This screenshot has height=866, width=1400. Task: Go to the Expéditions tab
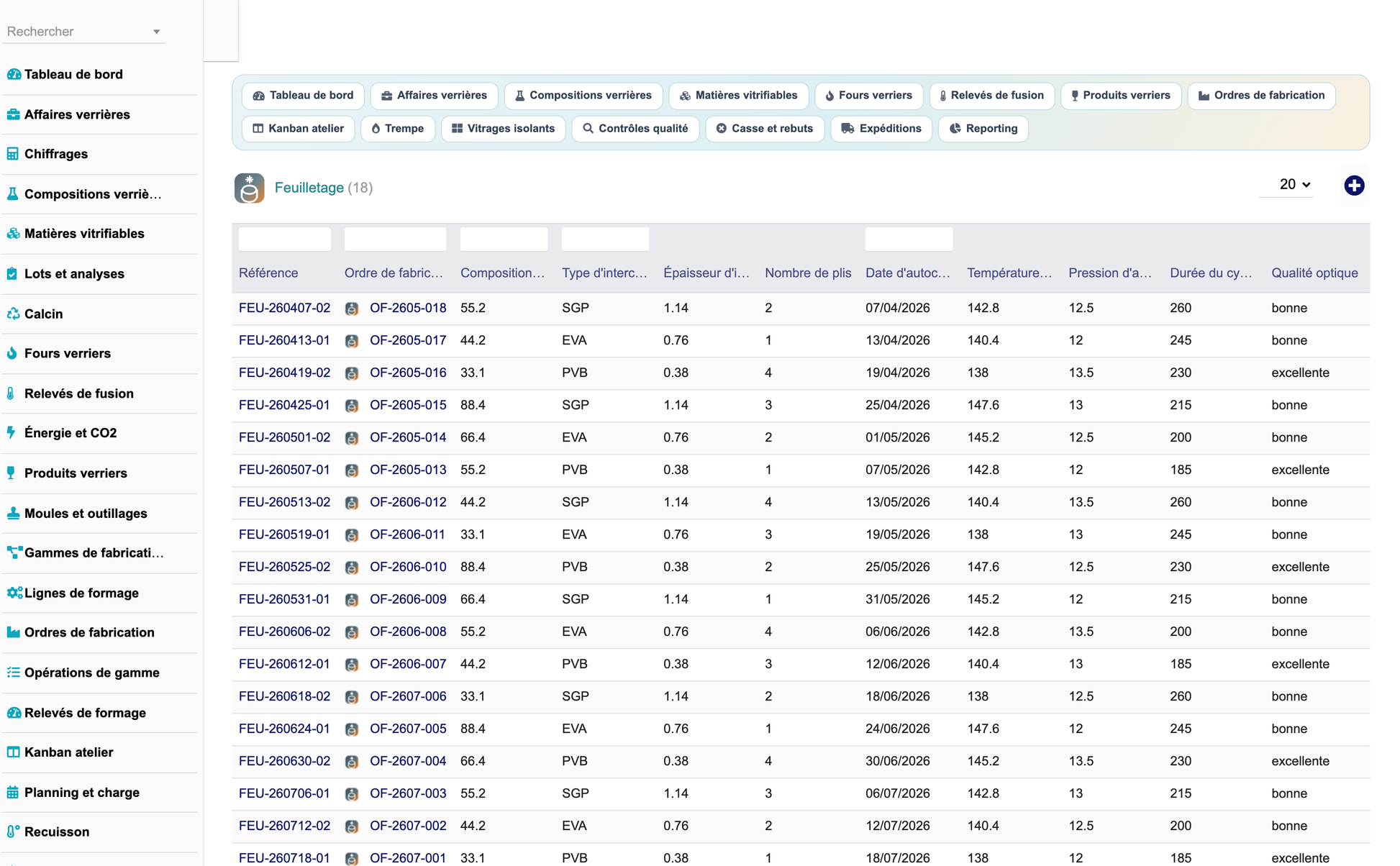pos(881,129)
